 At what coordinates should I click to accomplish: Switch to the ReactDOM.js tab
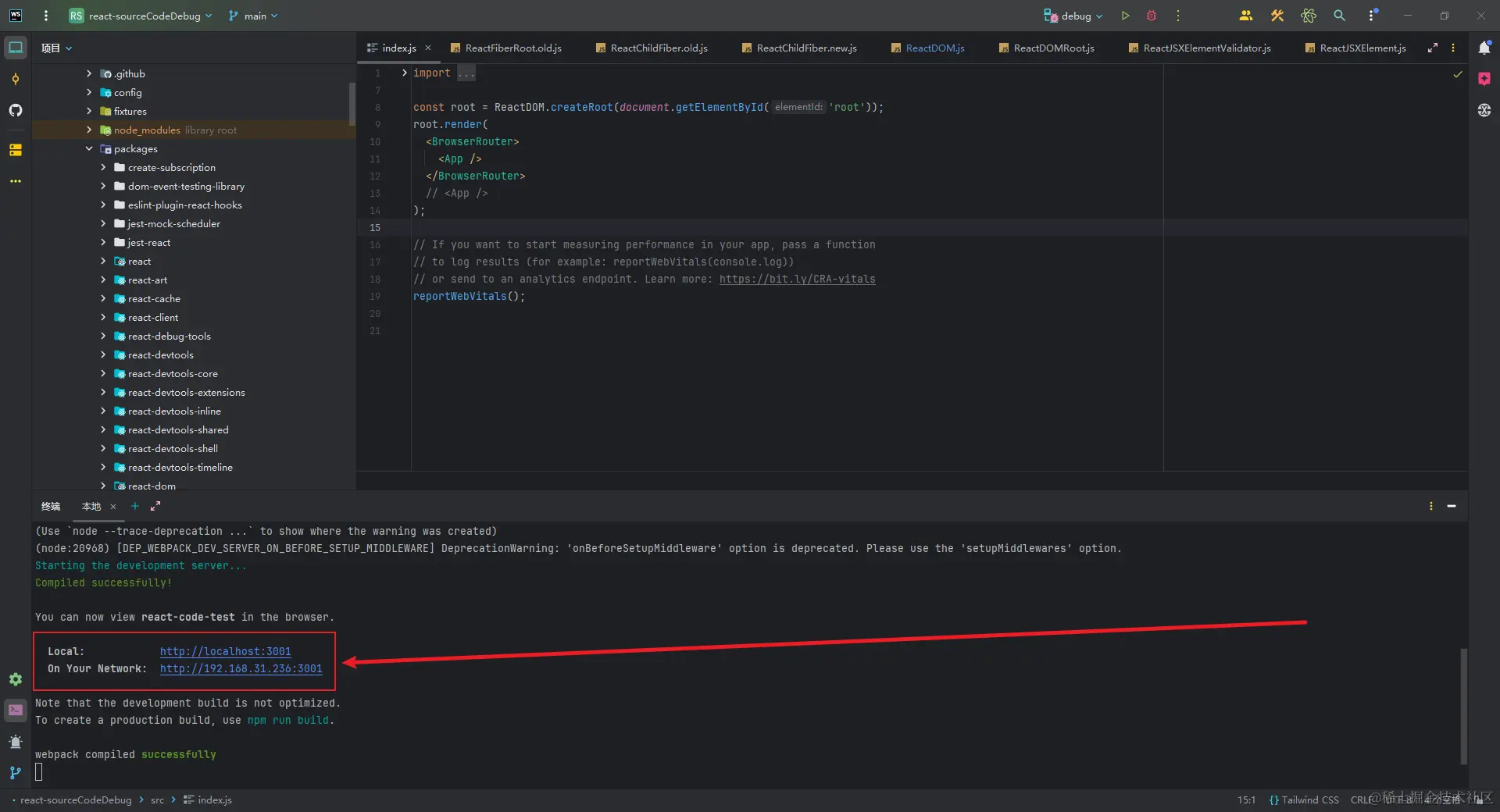click(927, 48)
